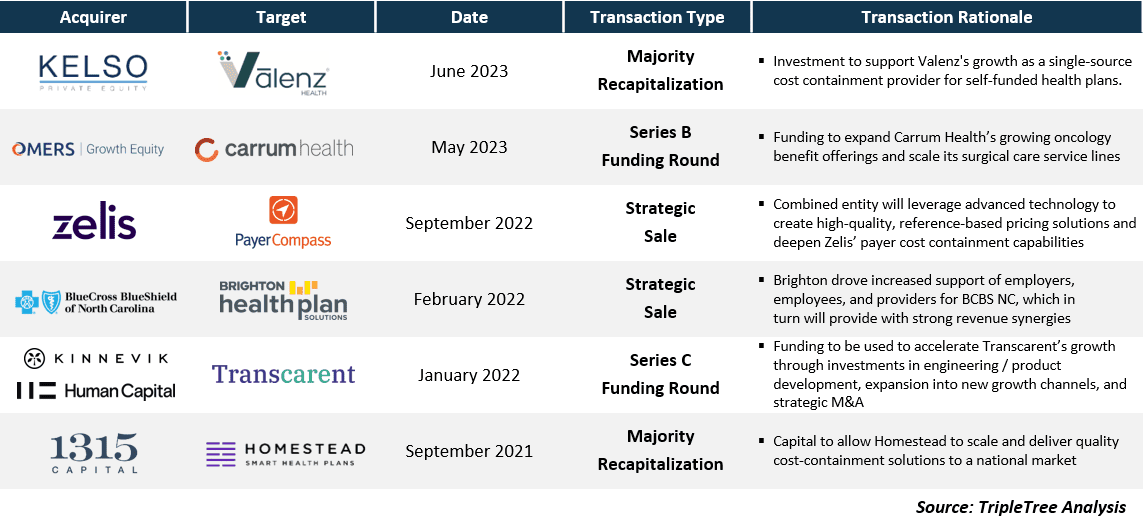
Task: Click the Homestead Smart Health Plans logo
Action: click(x=286, y=453)
